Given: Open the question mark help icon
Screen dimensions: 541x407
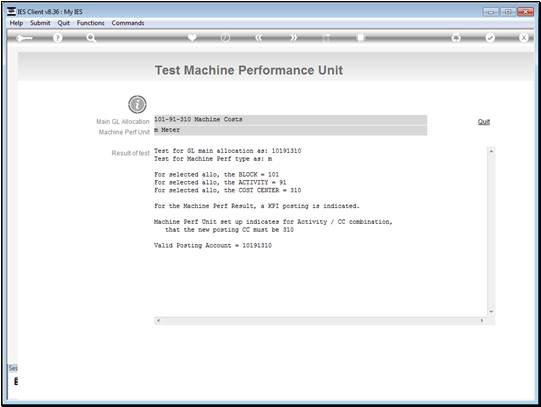Looking at the screenshot, I should coord(58,38).
